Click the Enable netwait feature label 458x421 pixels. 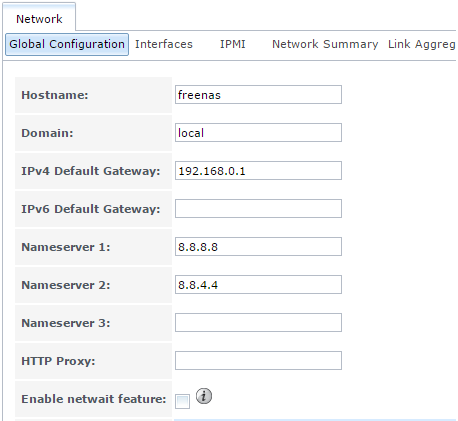tap(94, 399)
